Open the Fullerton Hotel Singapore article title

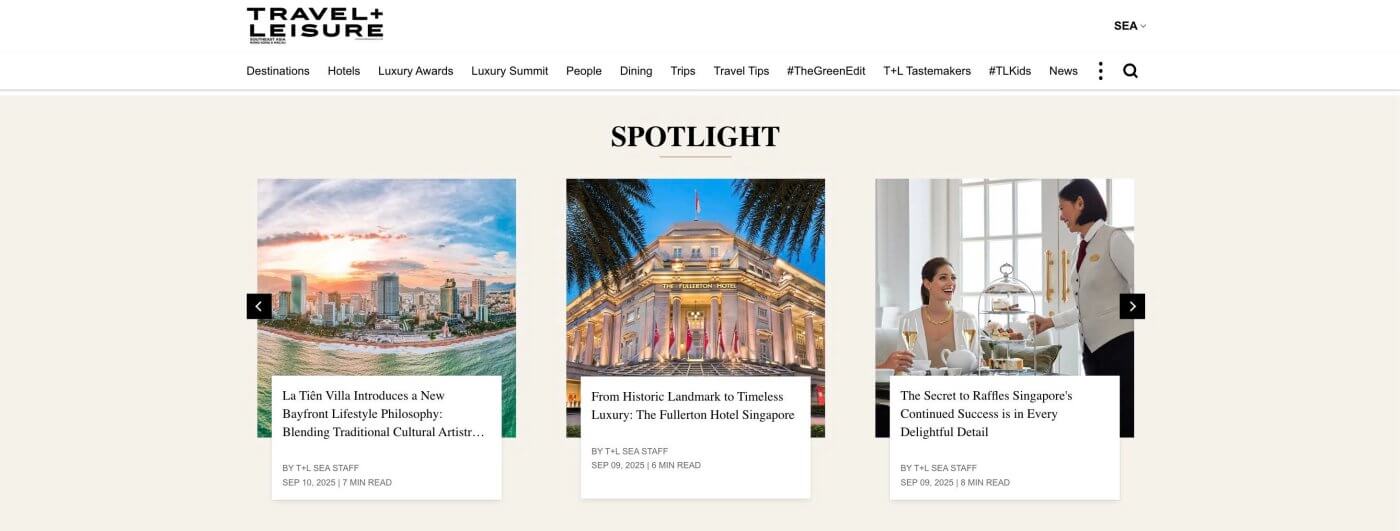[693, 405]
